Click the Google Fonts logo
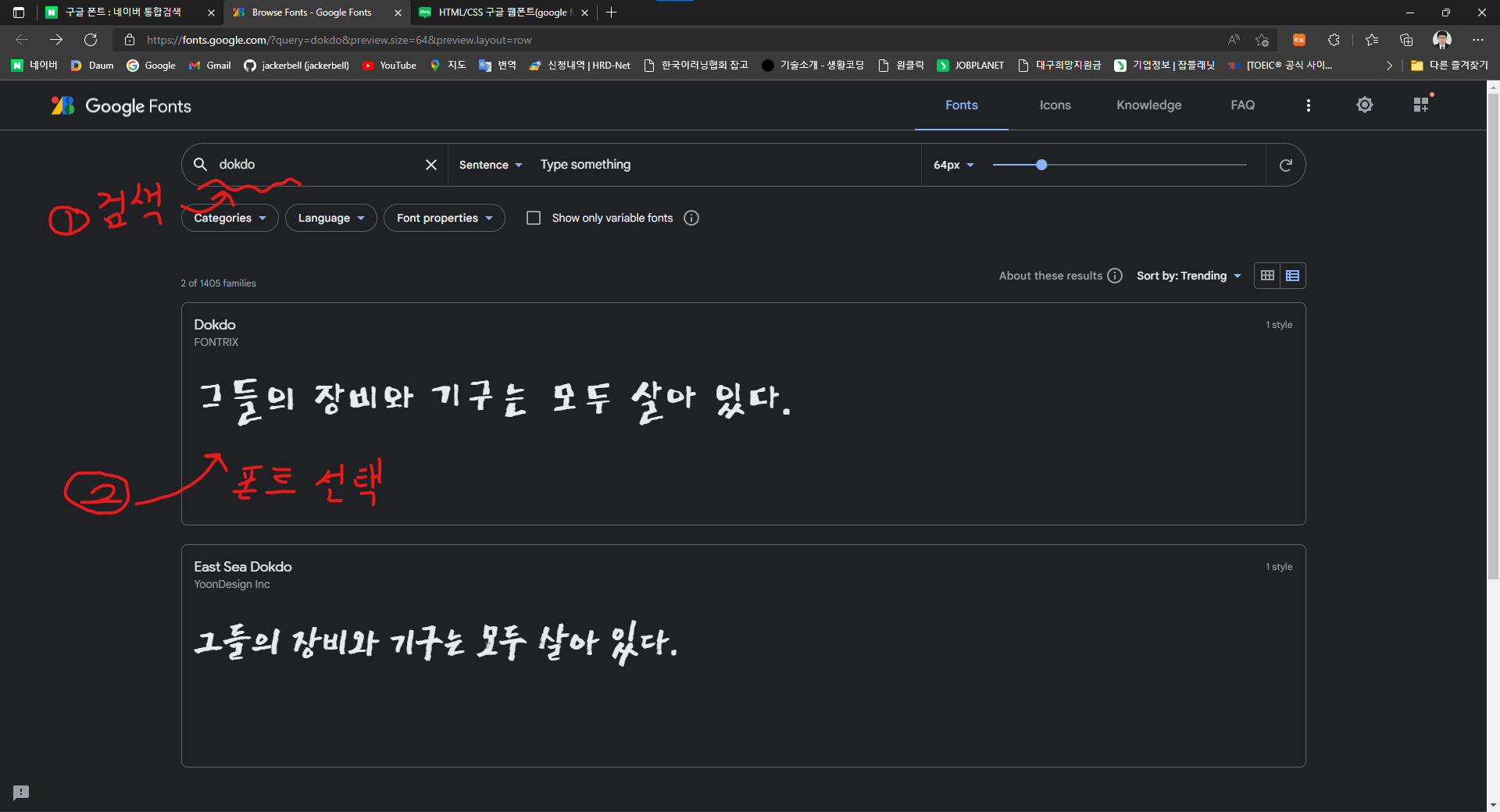Screen dimensions: 1500x812 tap(121, 105)
